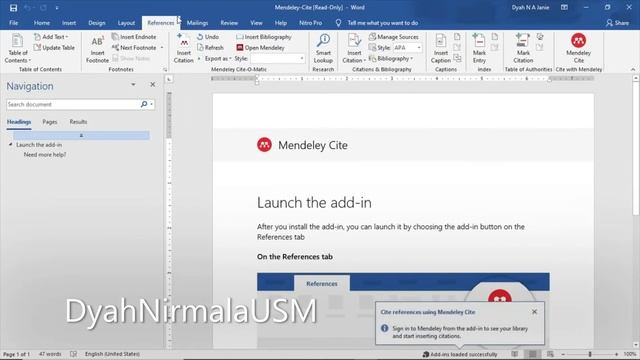Click the ruler tab selector icon
Viewport: 640px width, 360px height.
pos(169,79)
